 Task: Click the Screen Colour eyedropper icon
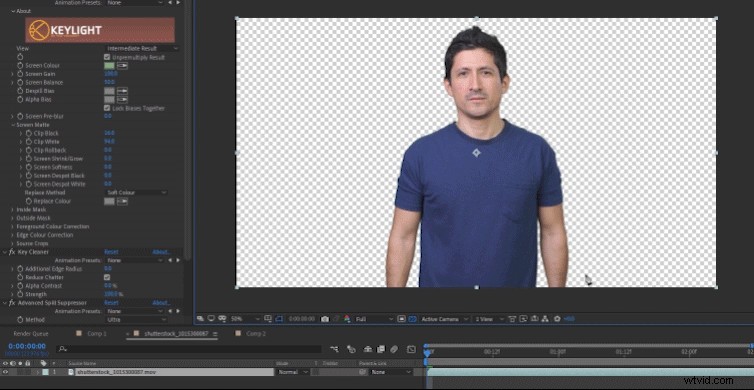pos(123,65)
